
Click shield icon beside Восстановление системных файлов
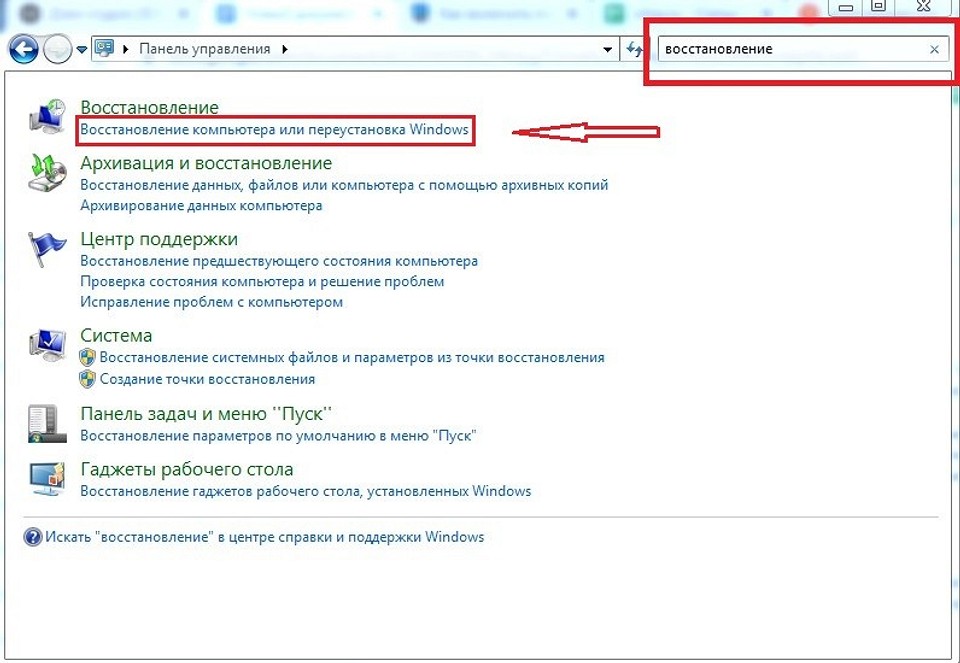(88, 358)
